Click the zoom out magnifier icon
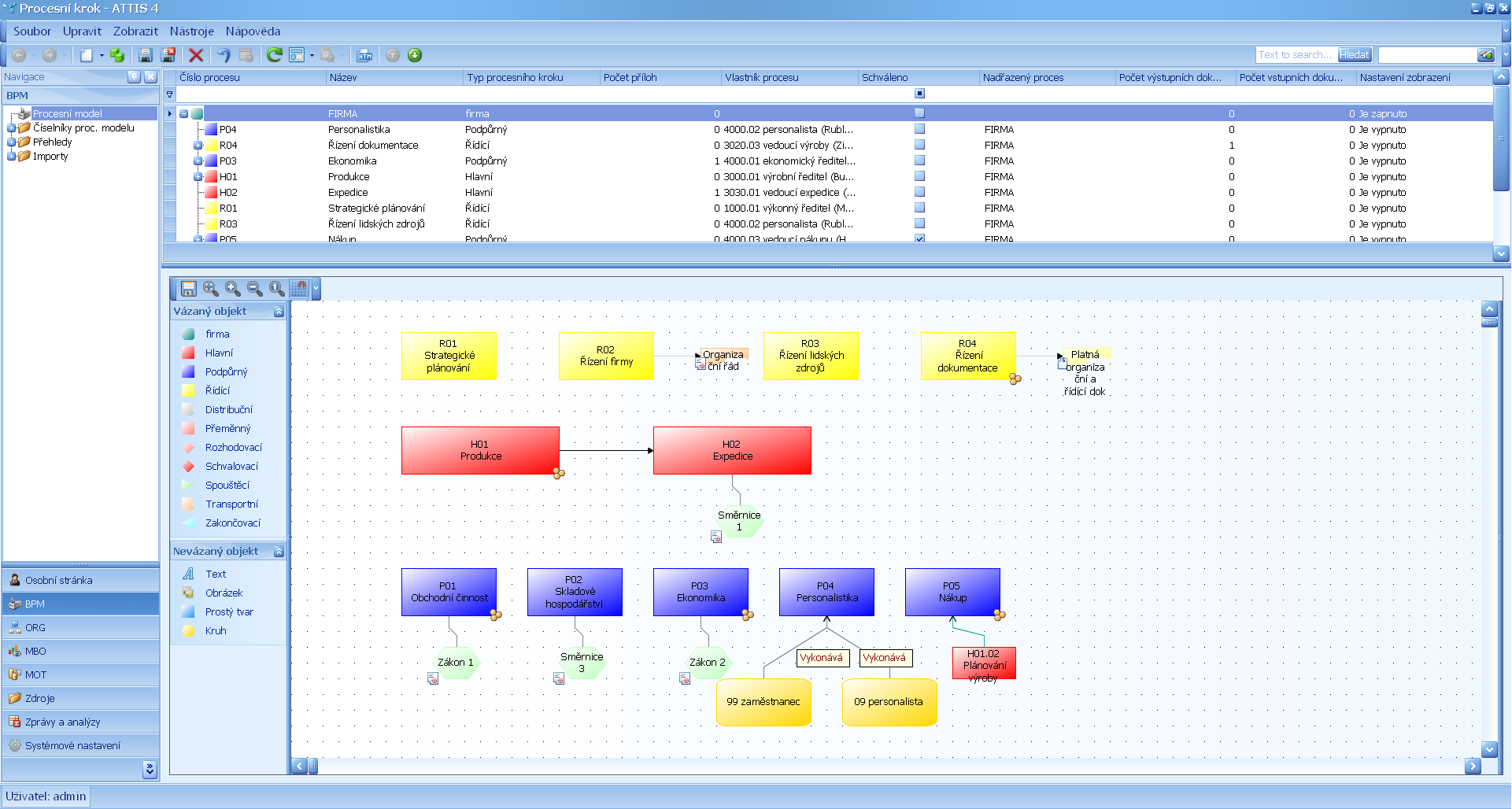 coord(254,289)
